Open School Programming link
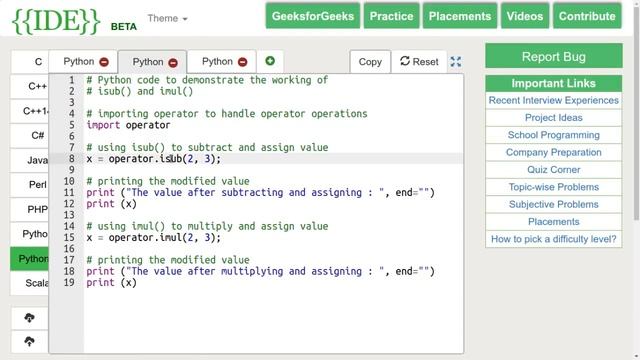This screenshot has width=640, height=360. (x=554, y=135)
